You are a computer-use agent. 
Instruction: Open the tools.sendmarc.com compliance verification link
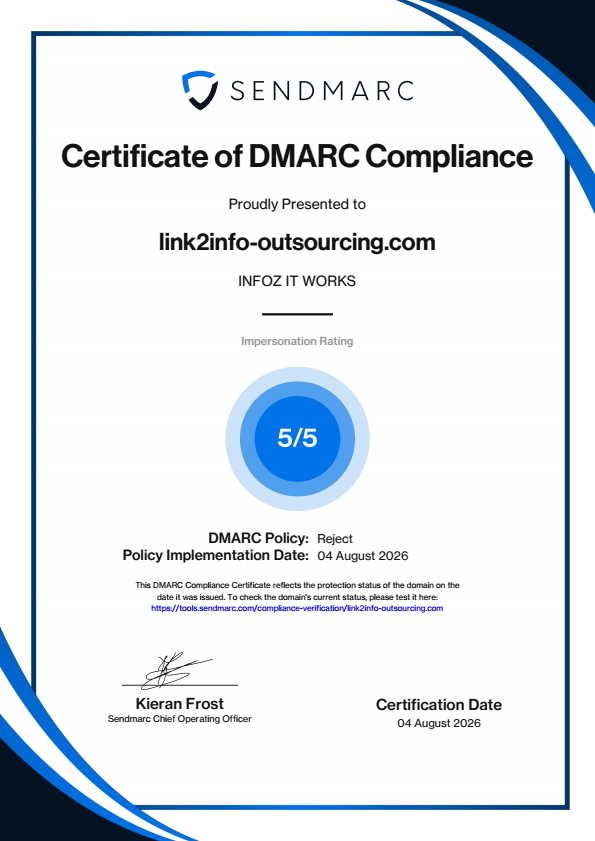[x=297, y=608]
